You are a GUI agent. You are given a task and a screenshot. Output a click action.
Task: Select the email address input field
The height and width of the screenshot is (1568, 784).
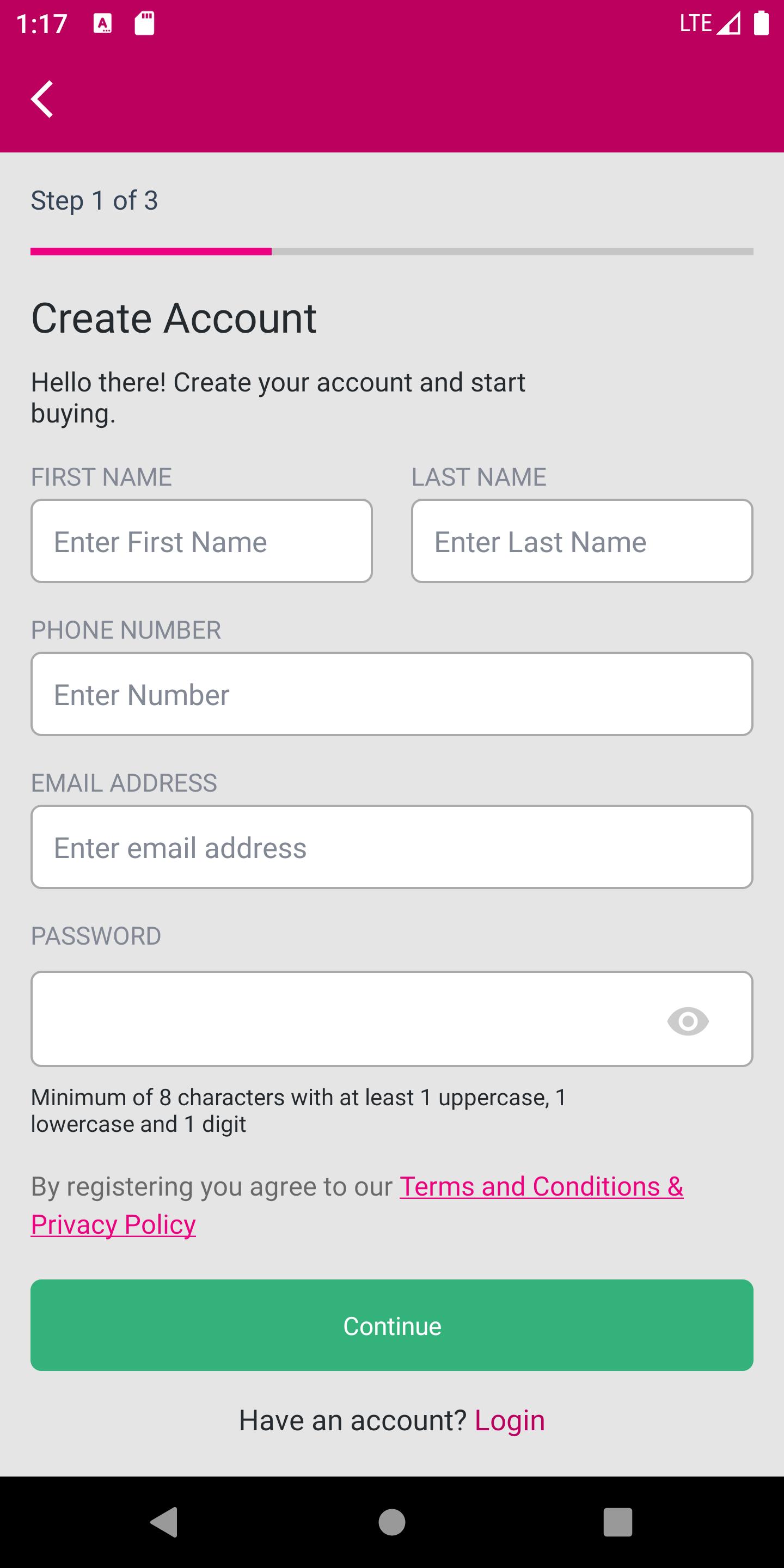click(392, 847)
